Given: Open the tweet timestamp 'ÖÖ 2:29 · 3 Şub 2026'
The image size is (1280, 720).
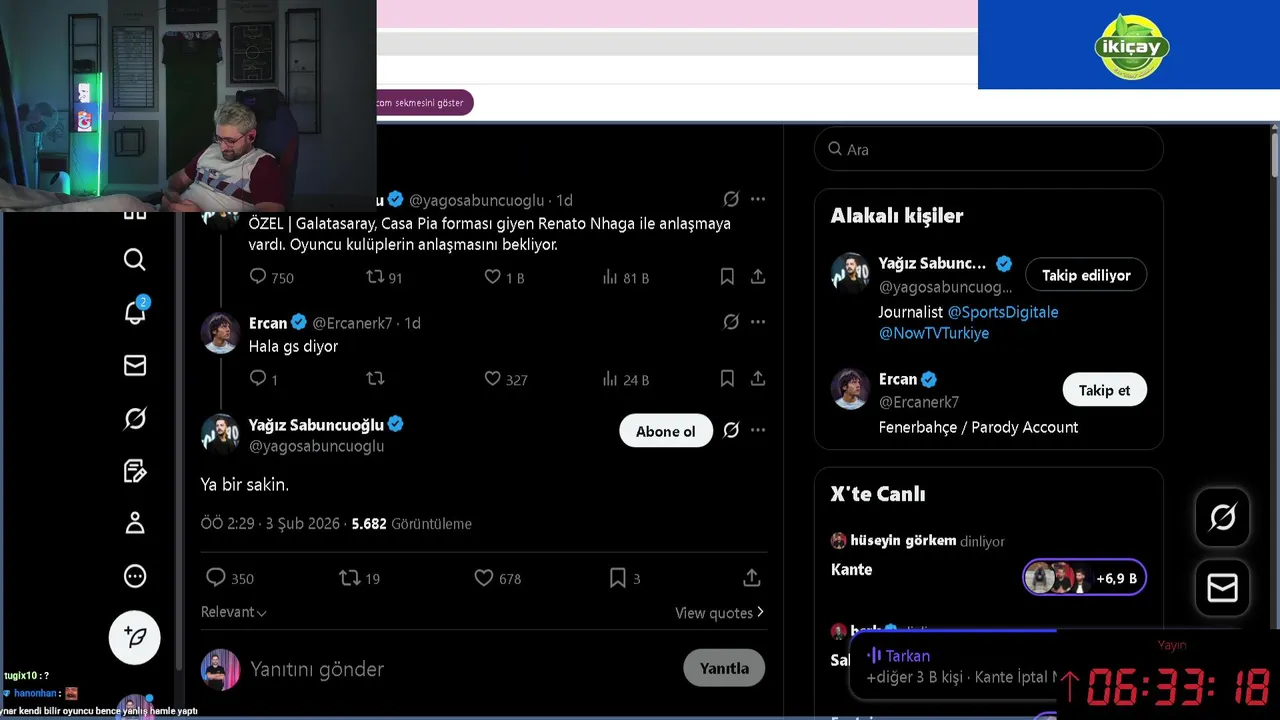Looking at the screenshot, I should click(272, 523).
